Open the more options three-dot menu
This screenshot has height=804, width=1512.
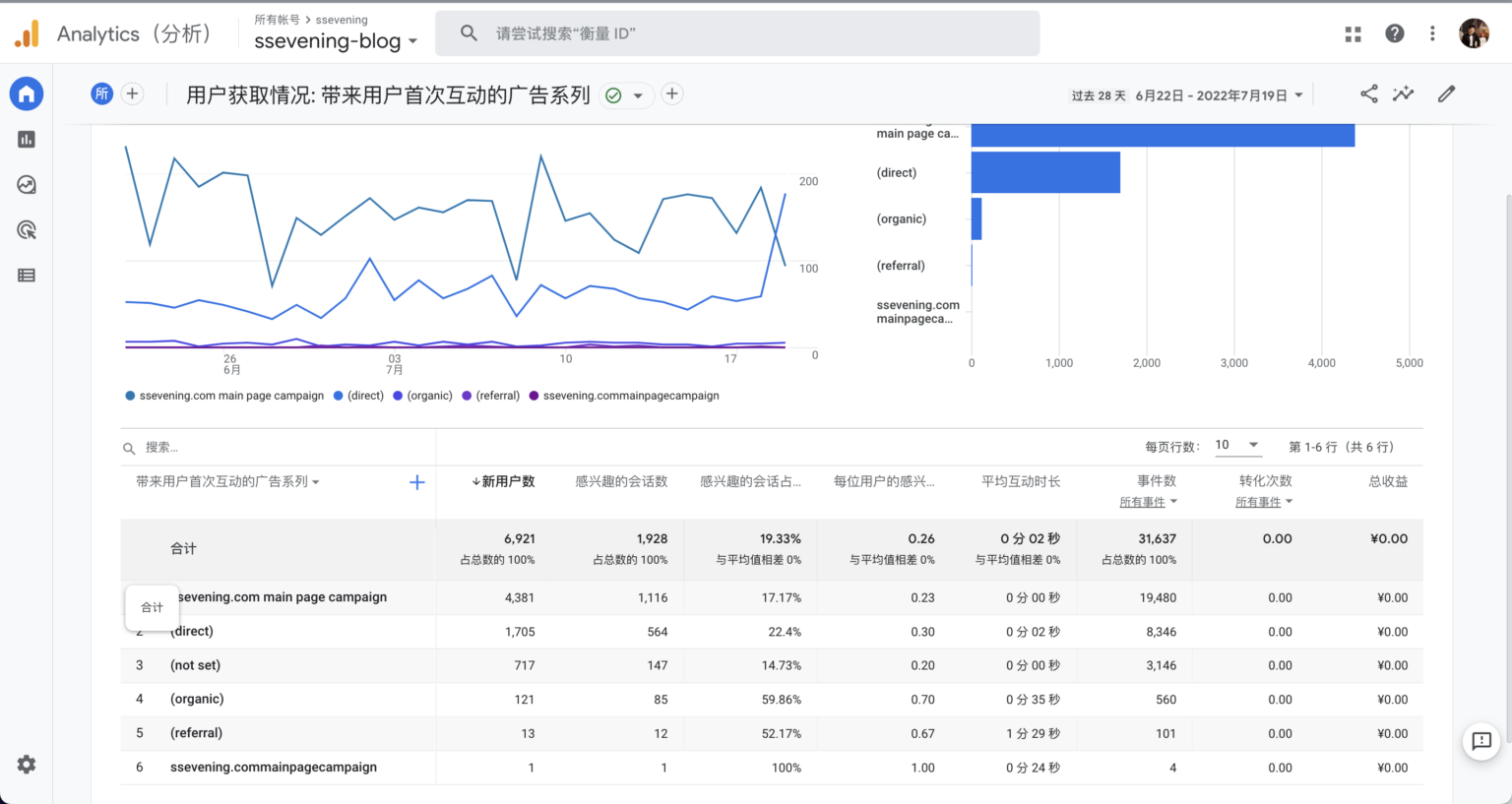(x=1432, y=32)
